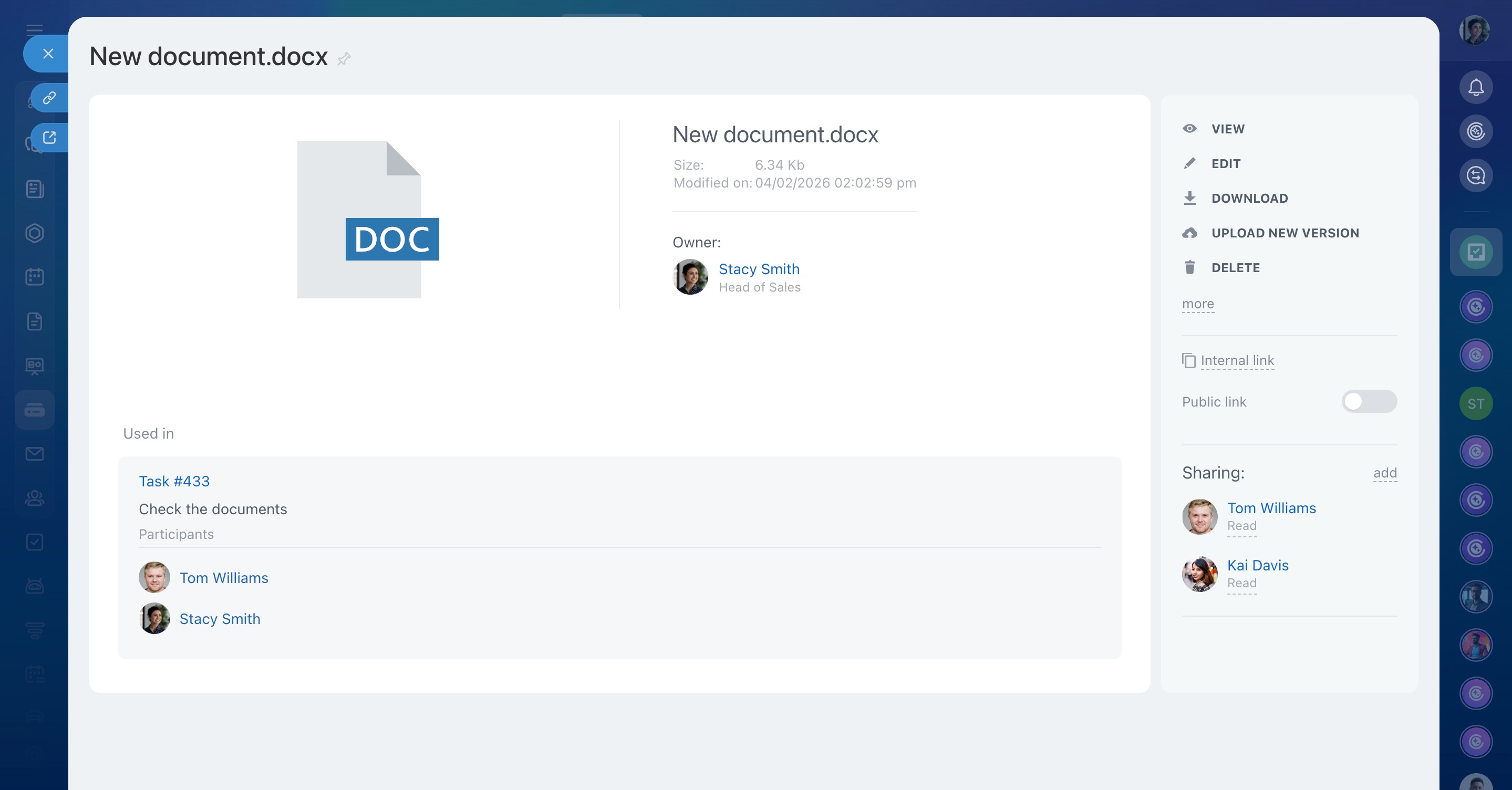This screenshot has width=1512, height=790.
Task: Expand the more actions list
Action: click(1197, 304)
